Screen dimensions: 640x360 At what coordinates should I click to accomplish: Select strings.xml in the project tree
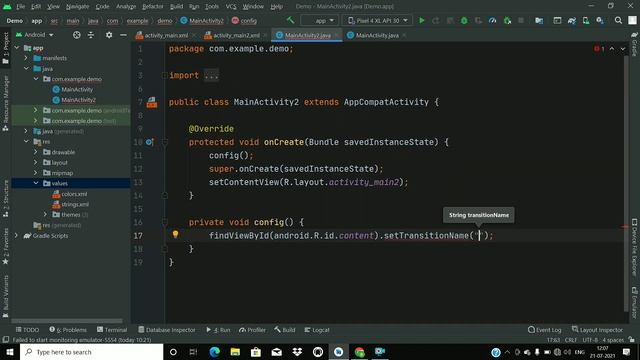click(75, 204)
